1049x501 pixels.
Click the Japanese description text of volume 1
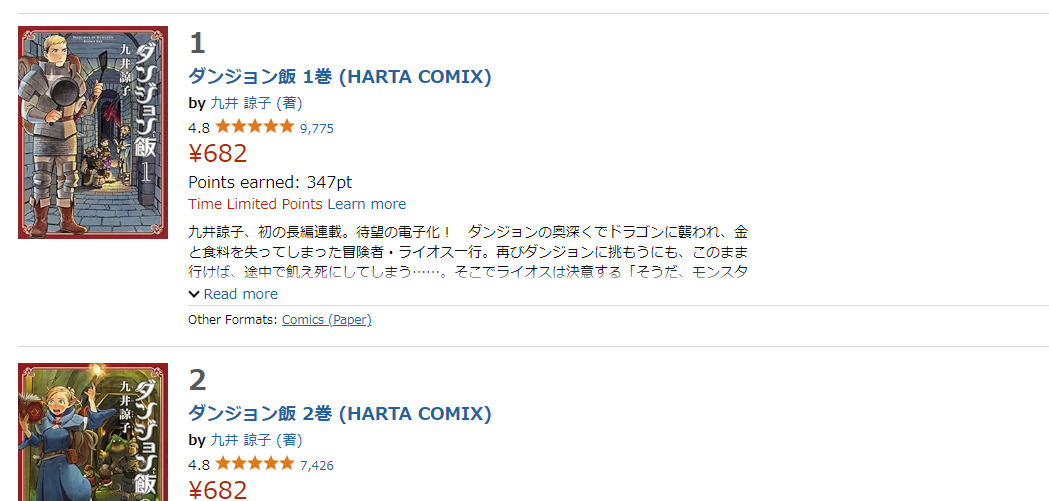pyautogui.click(x=467, y=251)
